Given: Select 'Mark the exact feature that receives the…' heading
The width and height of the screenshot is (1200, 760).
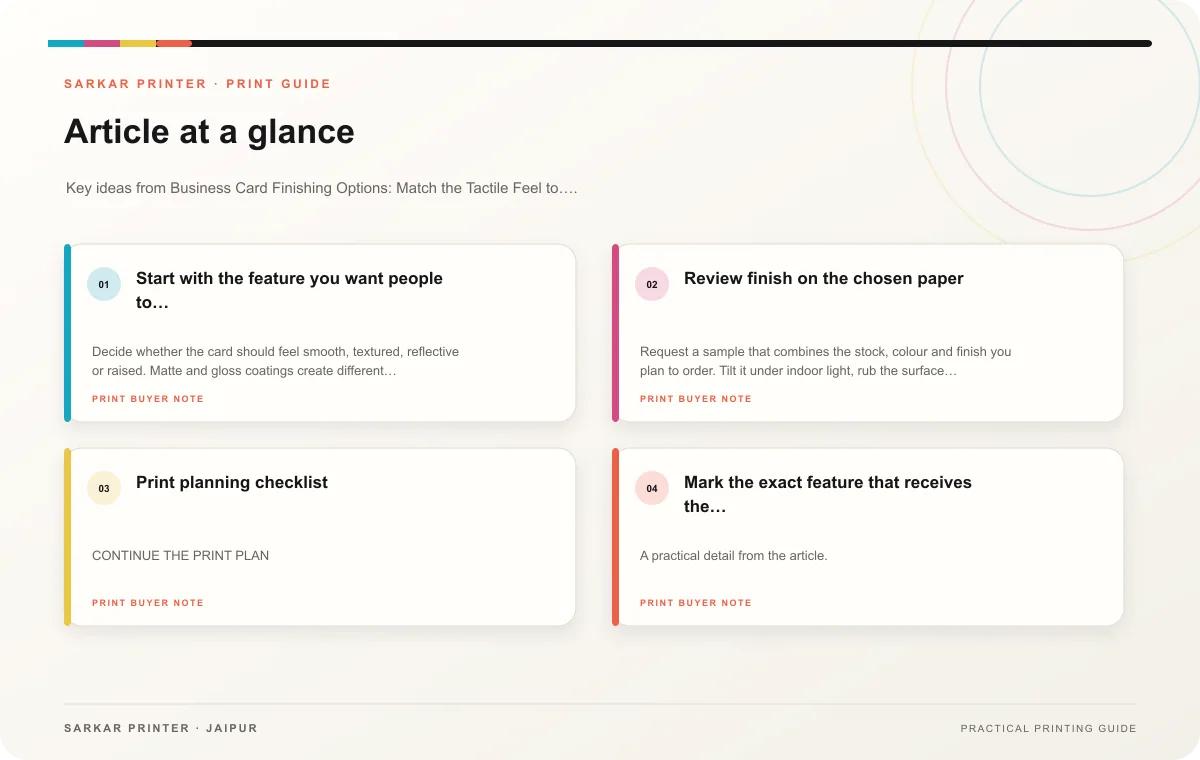Looking at the screenshot, I should (x=828, y=494).
